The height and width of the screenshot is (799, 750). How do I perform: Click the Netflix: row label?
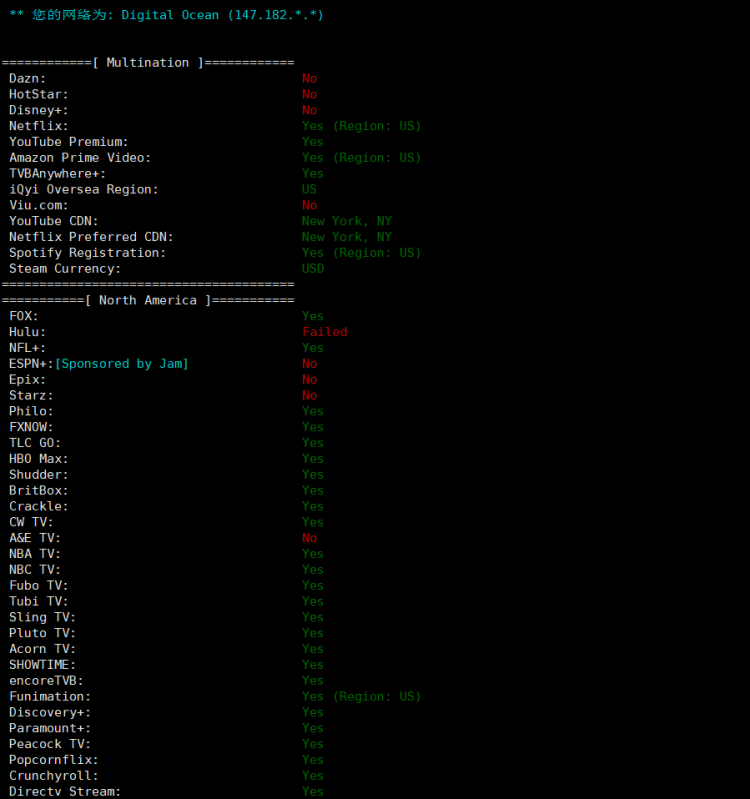pos(39,126)
